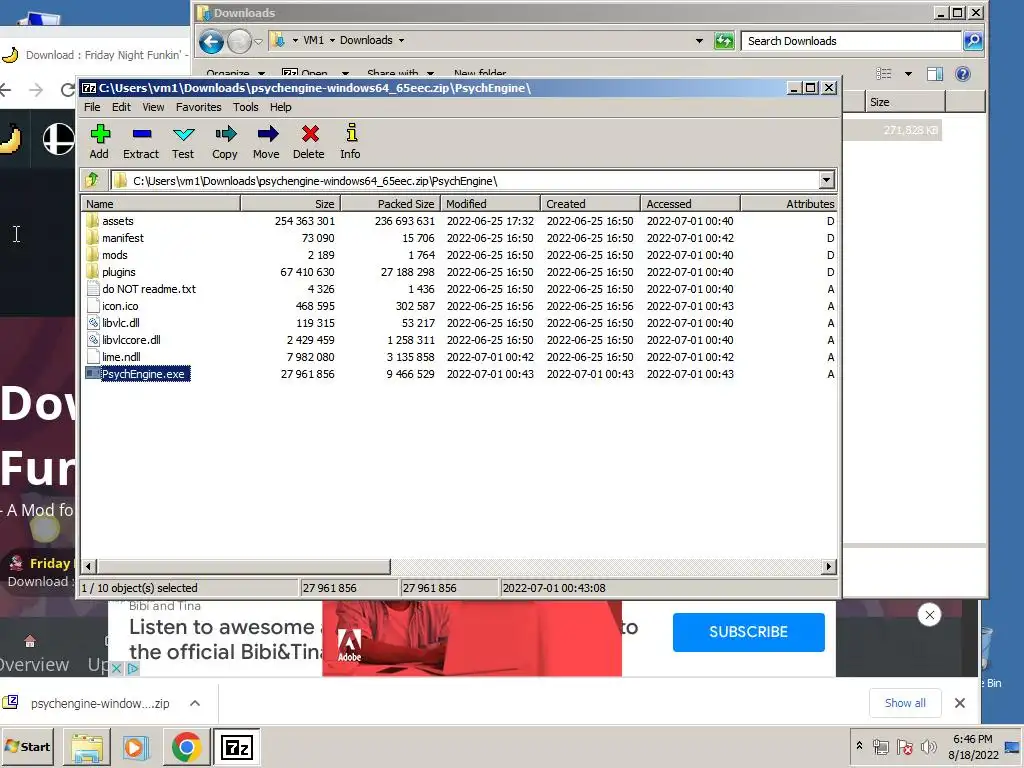
Task: Click the 7-Zip address path field
Action: pyautogui.click(x=464, y=181)
